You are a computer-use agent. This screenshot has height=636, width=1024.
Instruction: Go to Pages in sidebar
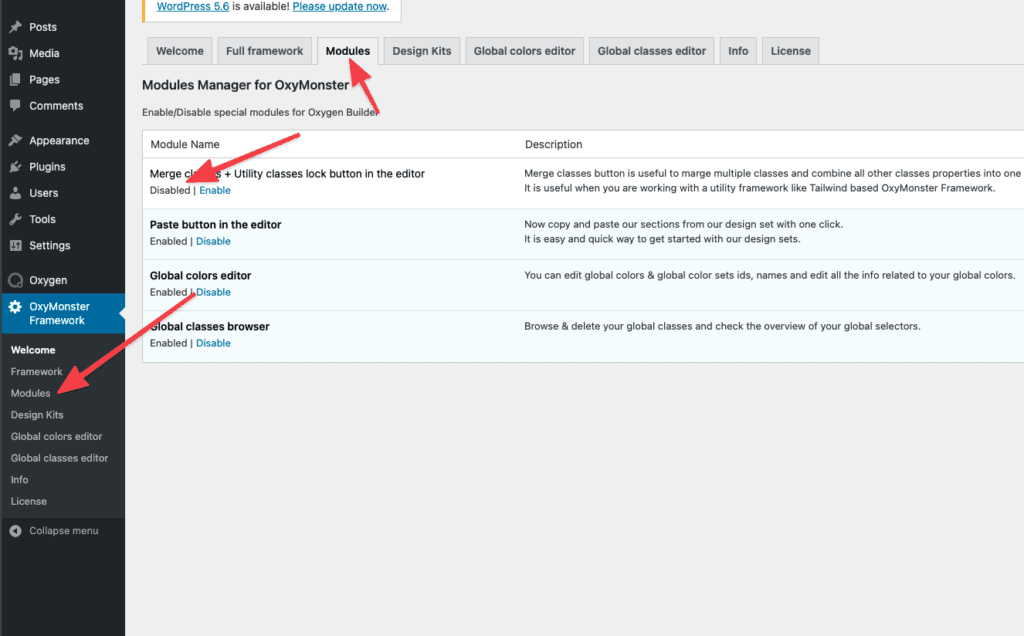click(44, 79)
